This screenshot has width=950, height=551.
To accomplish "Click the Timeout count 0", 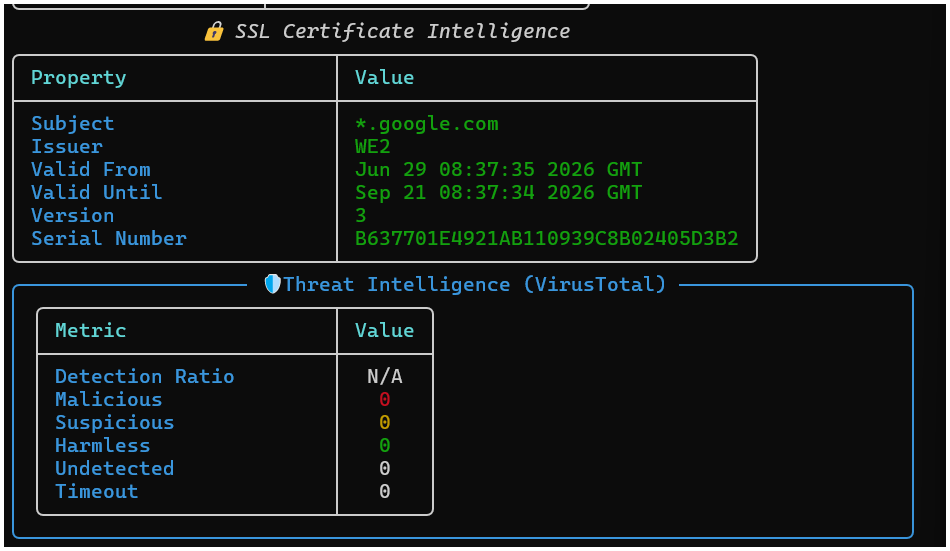I will click(384, 492).
